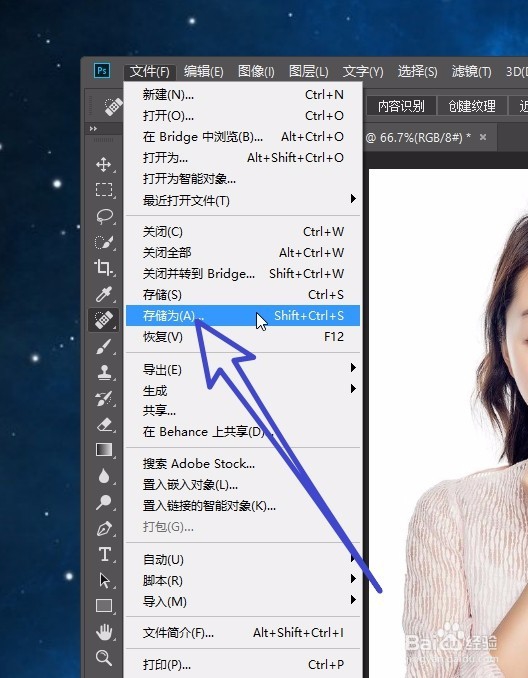Choose 恢复(V) menu entry

tap(243, 336)
